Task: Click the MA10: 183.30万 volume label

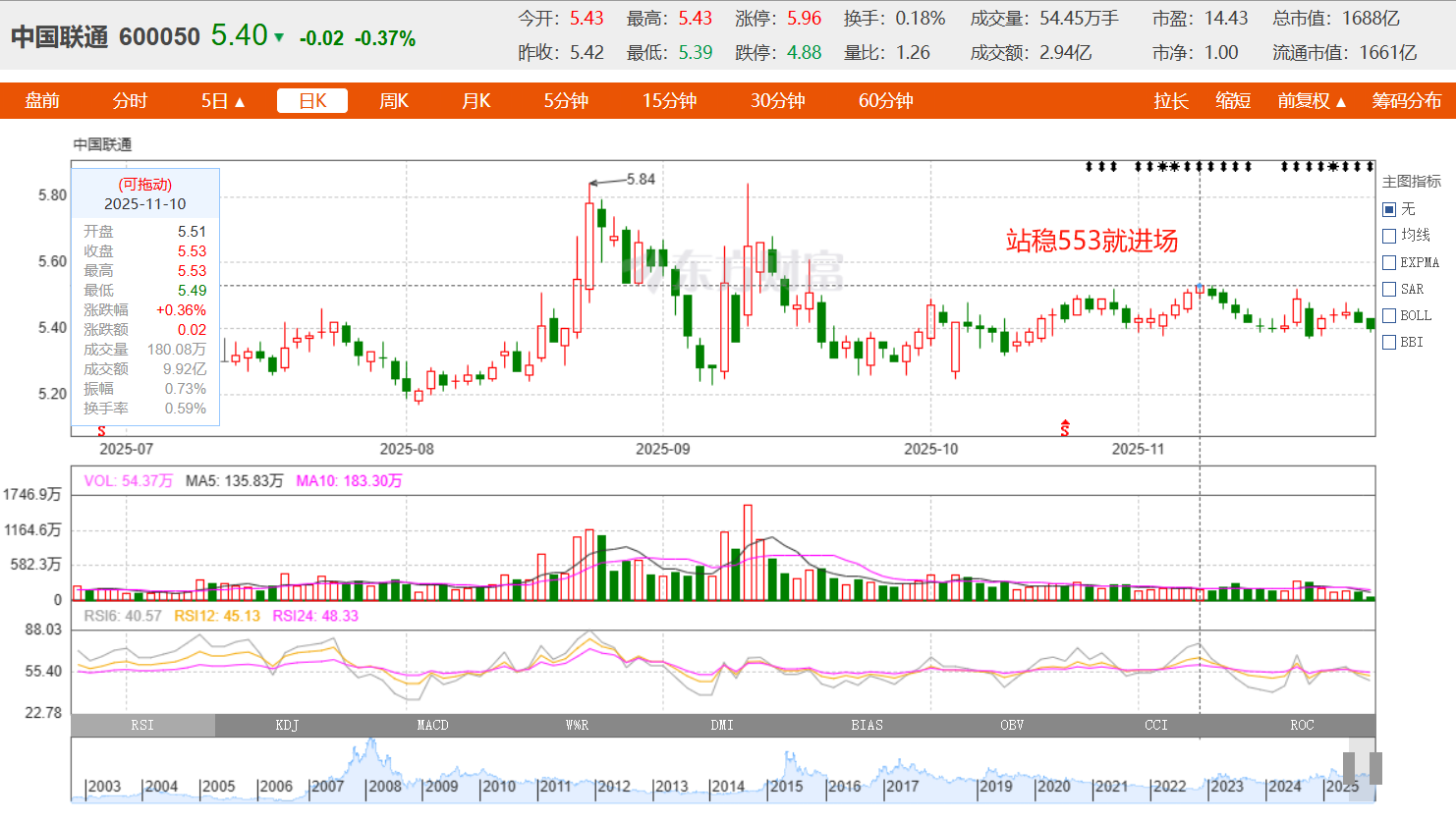Action: point(349,481)
